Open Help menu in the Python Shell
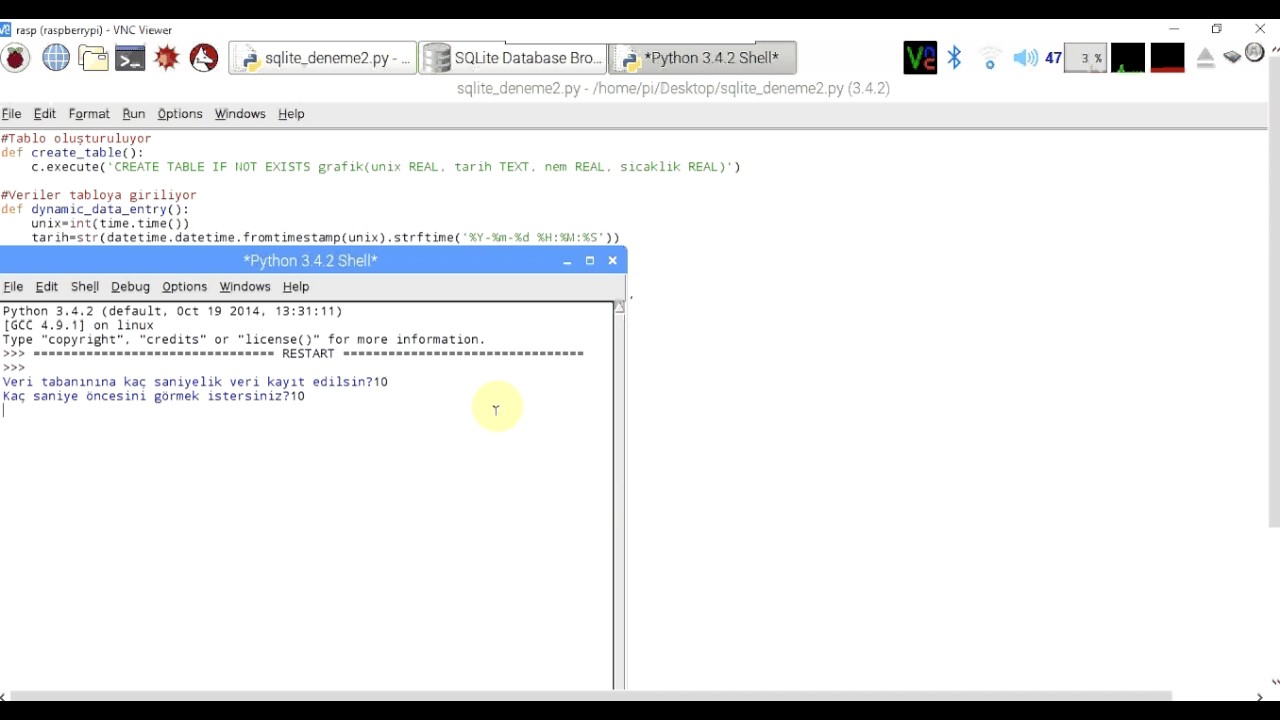 point(296,287)
